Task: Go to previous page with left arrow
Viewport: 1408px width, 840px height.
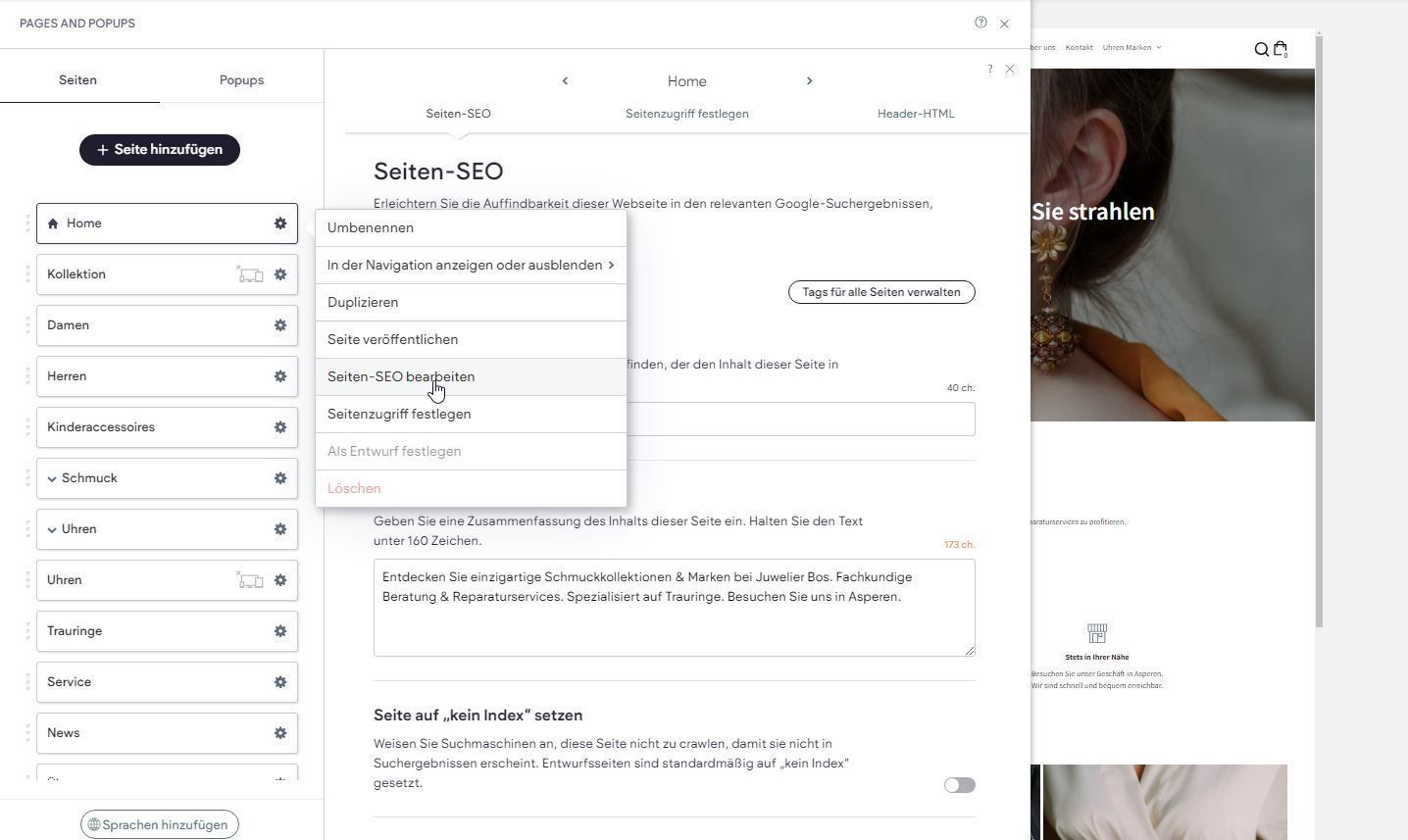Action: pos(565,80)
